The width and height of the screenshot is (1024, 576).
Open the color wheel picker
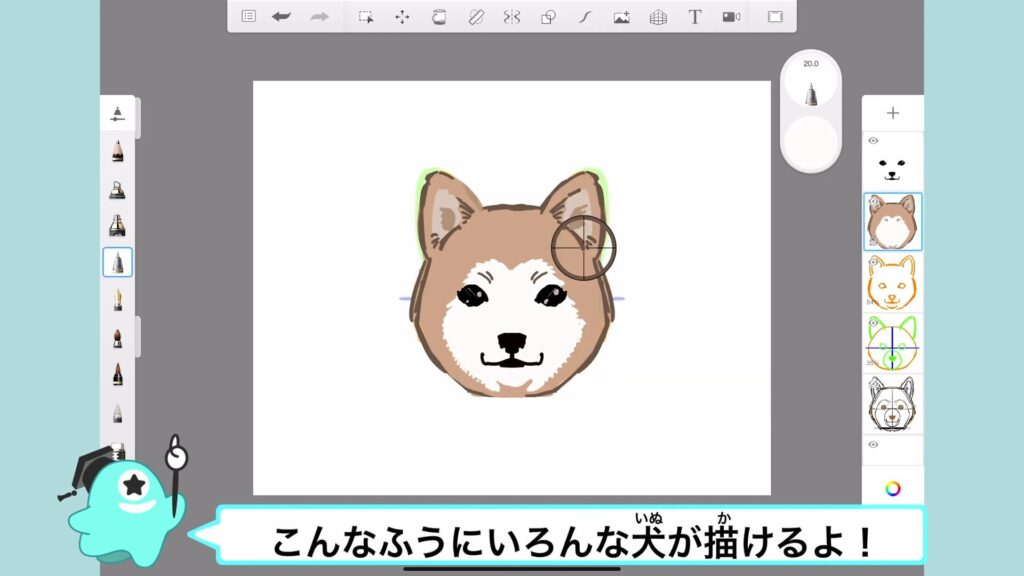(893, 488)
